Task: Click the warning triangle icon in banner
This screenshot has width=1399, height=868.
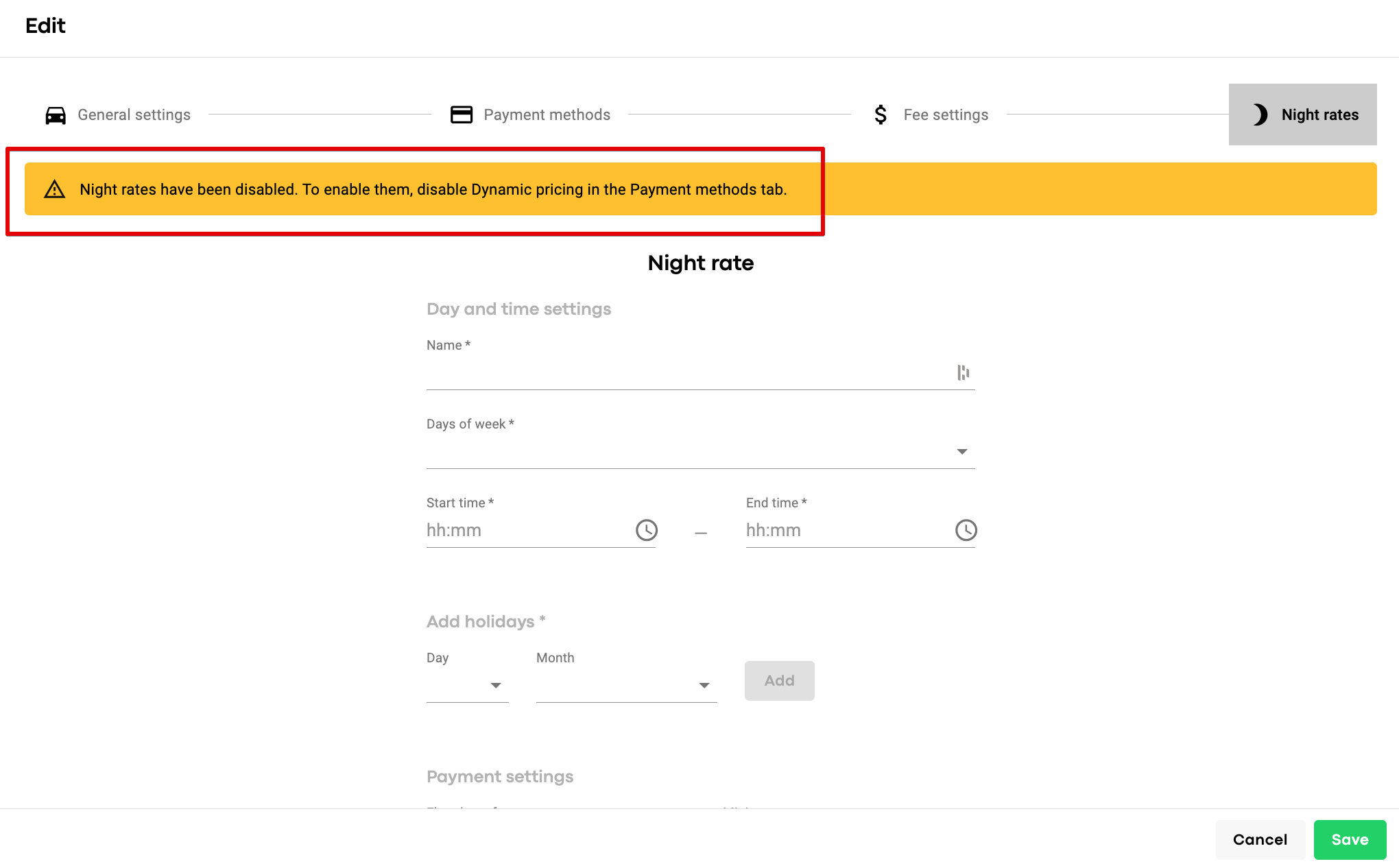Action: 55,189
